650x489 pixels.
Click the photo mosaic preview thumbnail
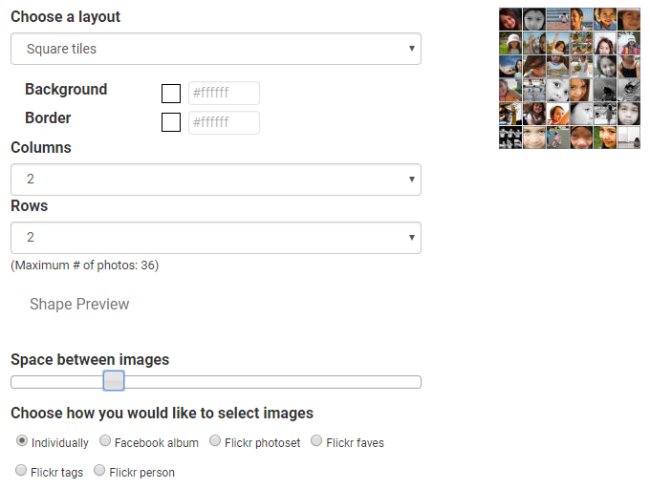coord(570,78)
